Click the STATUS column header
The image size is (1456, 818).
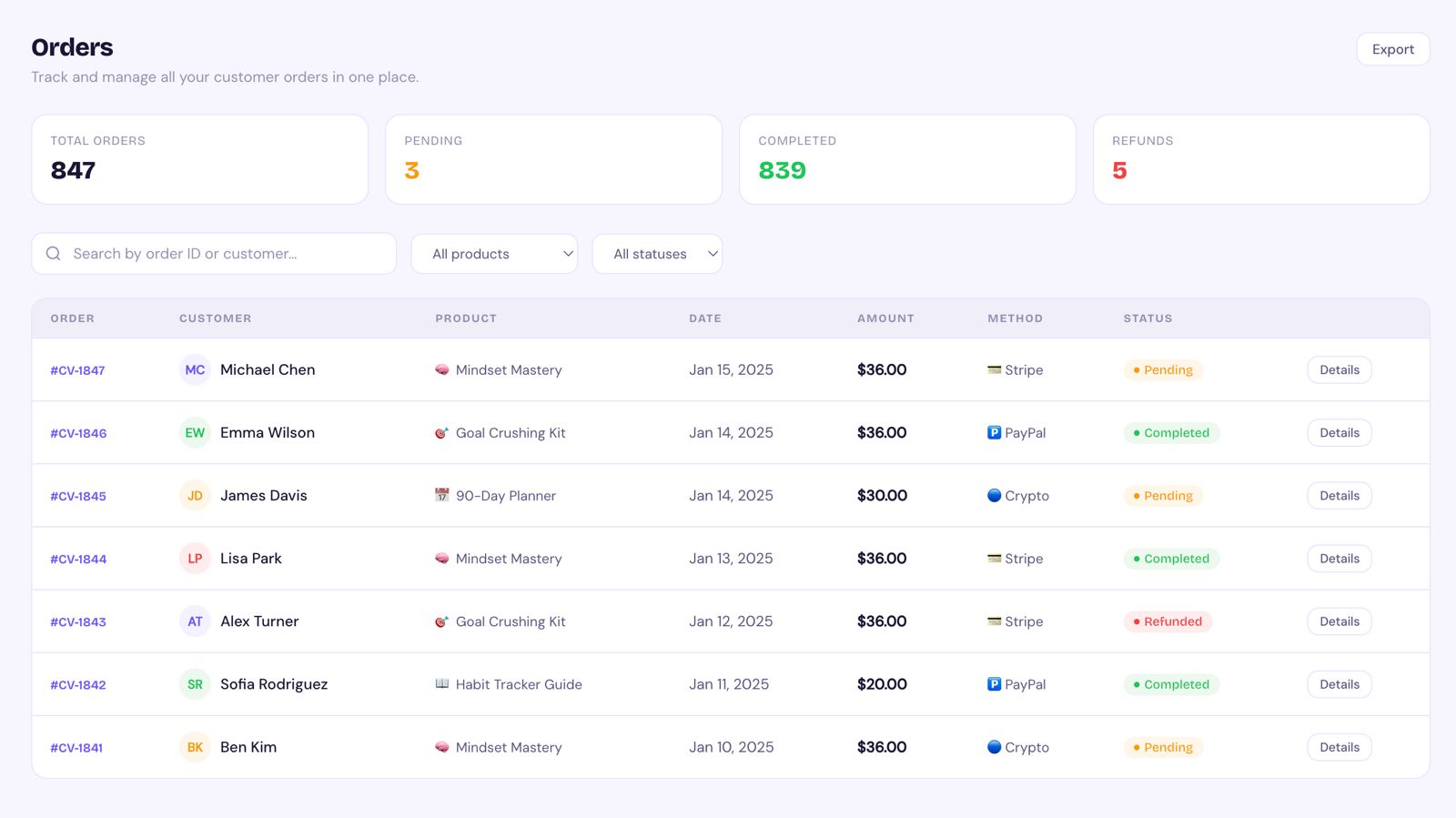coord(1148,318)
